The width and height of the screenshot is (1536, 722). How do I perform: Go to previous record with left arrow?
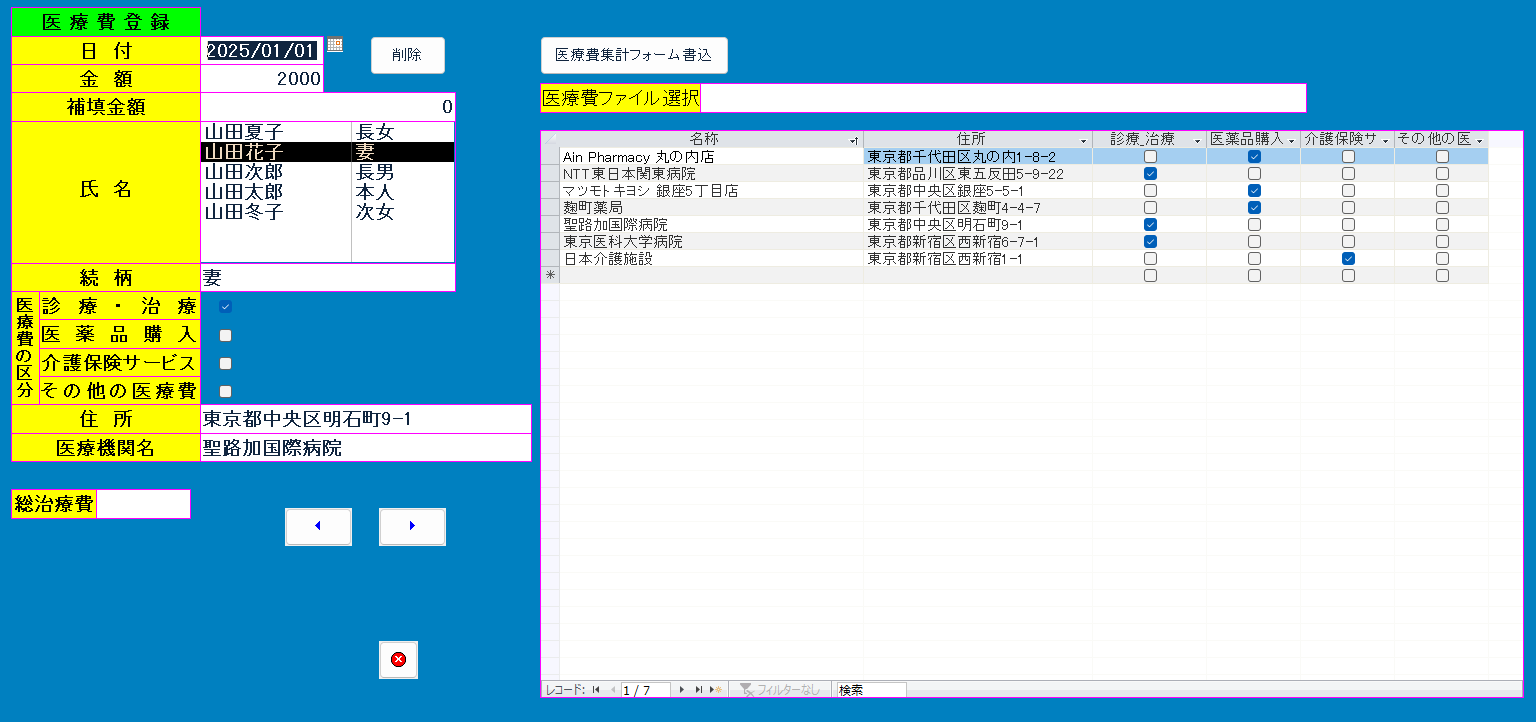point(318,526)
